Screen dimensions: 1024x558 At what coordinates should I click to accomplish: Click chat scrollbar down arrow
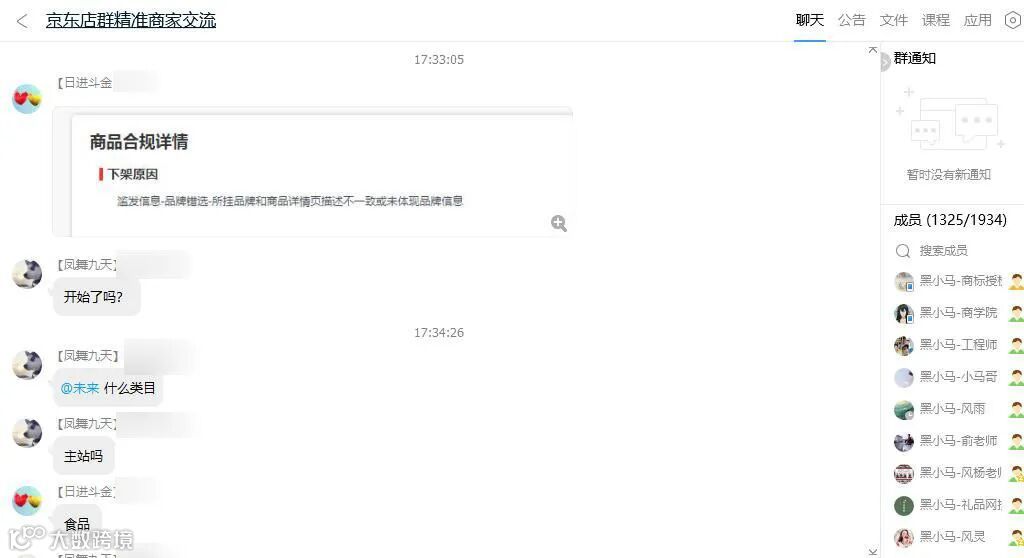pyautogui.click(x=872, y=552)
